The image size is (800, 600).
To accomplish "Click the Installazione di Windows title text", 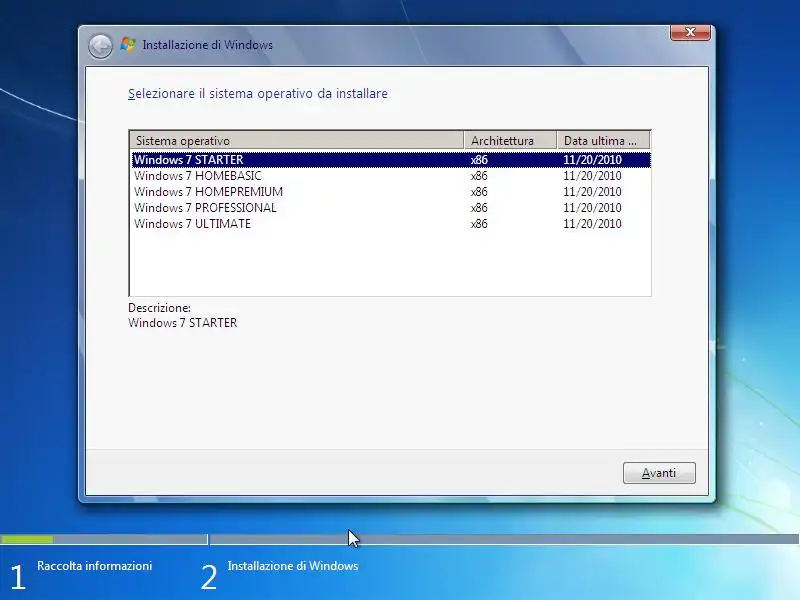I will [x=208, y=45].
